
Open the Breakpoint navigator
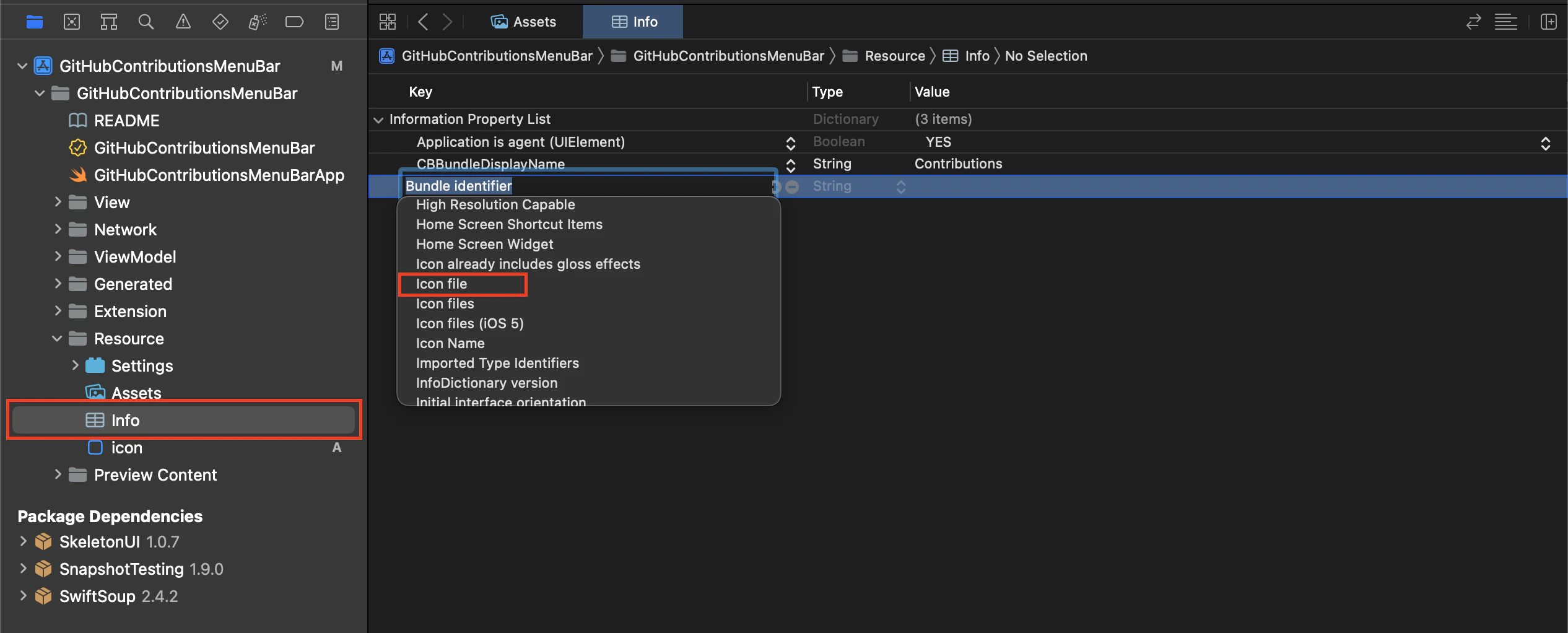coord(294,22)
